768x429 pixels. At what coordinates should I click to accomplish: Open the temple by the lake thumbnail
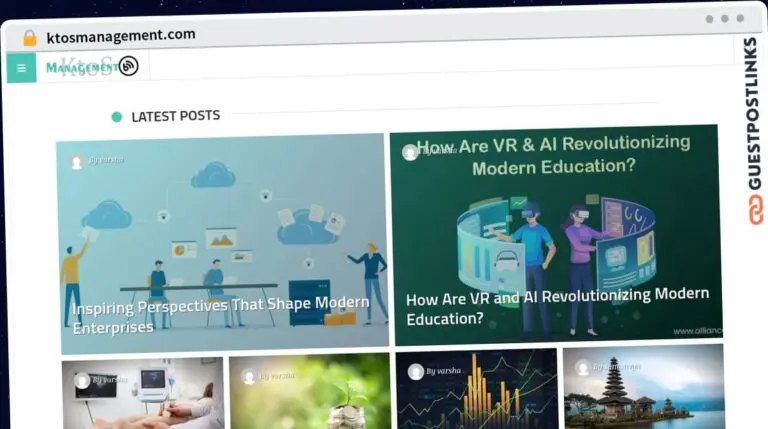[x=644, y=386]
